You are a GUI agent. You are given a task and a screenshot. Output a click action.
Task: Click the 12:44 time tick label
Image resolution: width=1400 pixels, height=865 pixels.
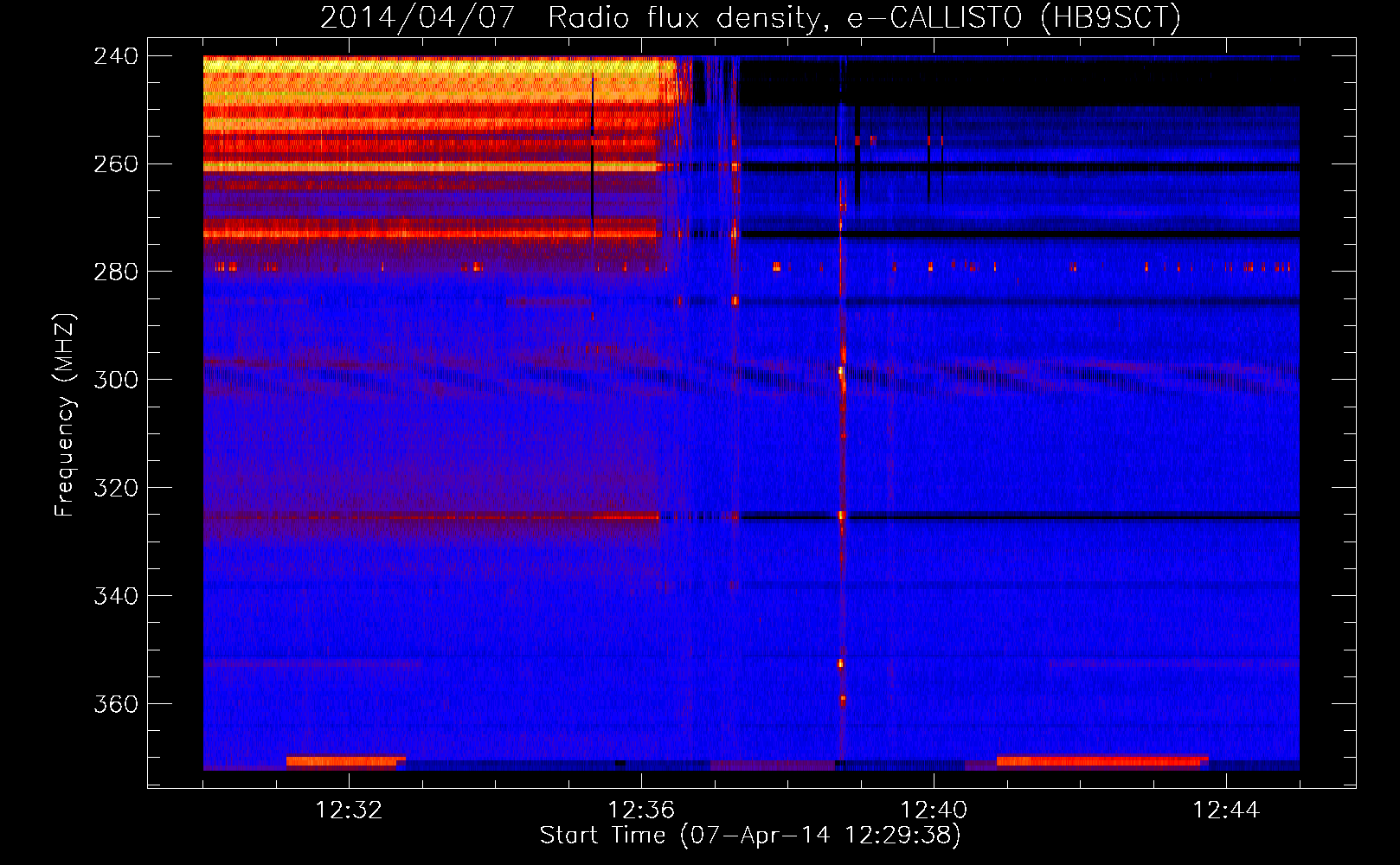(x=1226, y=811)
